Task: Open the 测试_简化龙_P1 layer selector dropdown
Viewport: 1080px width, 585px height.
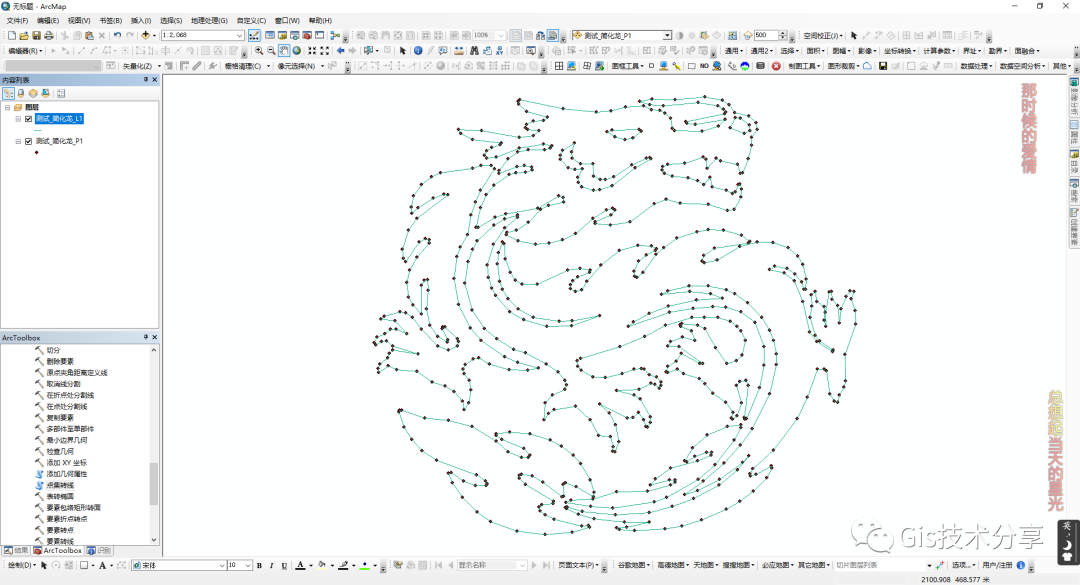Action: (667, 35)
